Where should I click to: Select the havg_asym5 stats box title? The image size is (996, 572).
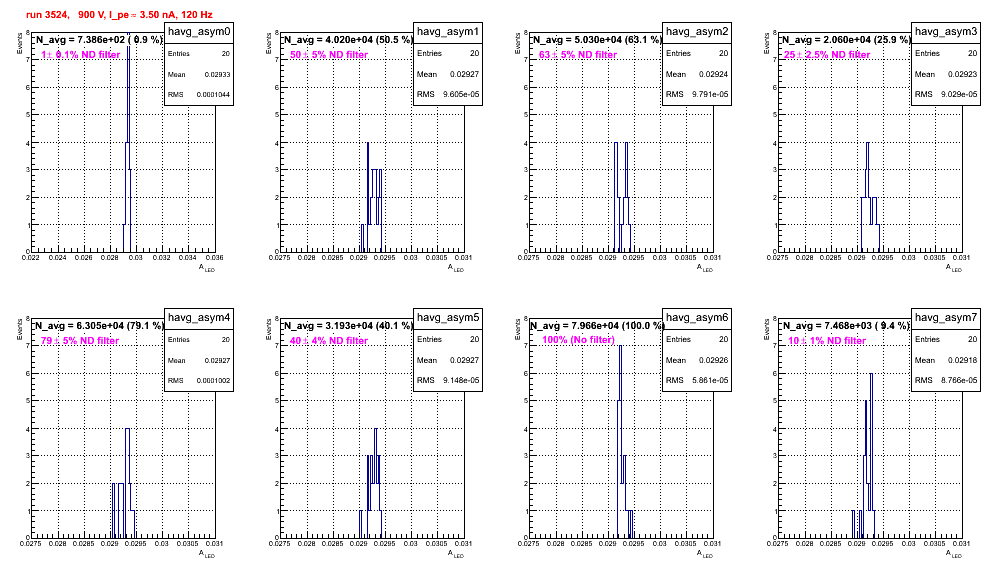click(x=448, y=318)
